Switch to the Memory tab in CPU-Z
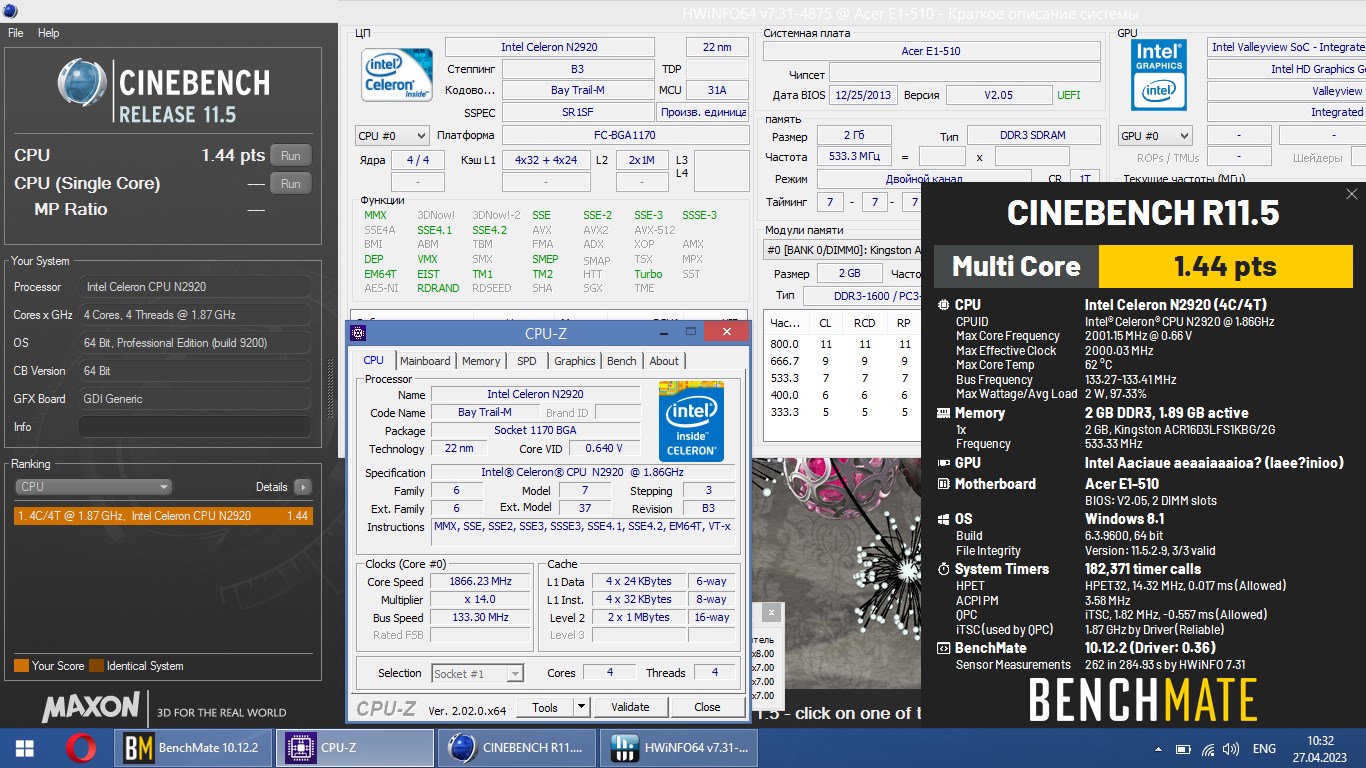This screenshot has height=768, width=1366. pyautogui.click(x=481, y=361)
